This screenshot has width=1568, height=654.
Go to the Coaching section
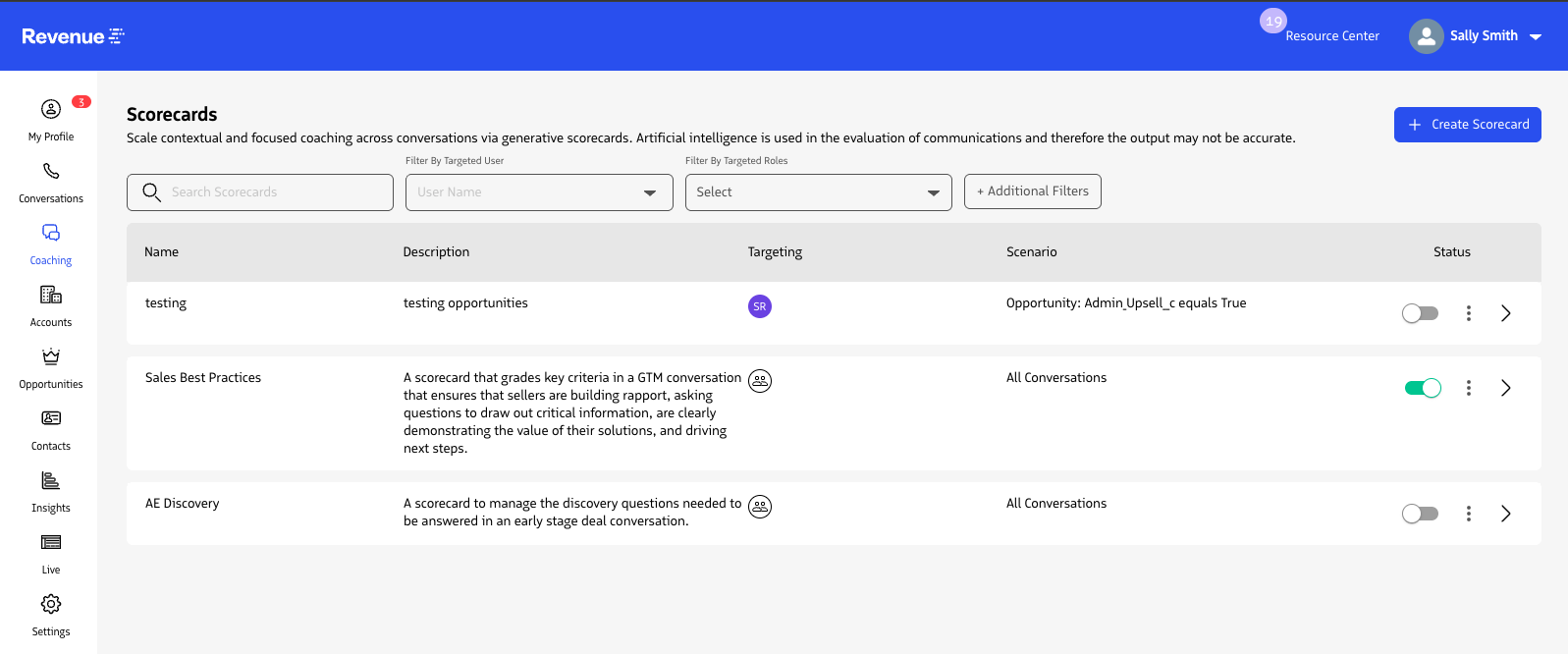click(51, 244)
